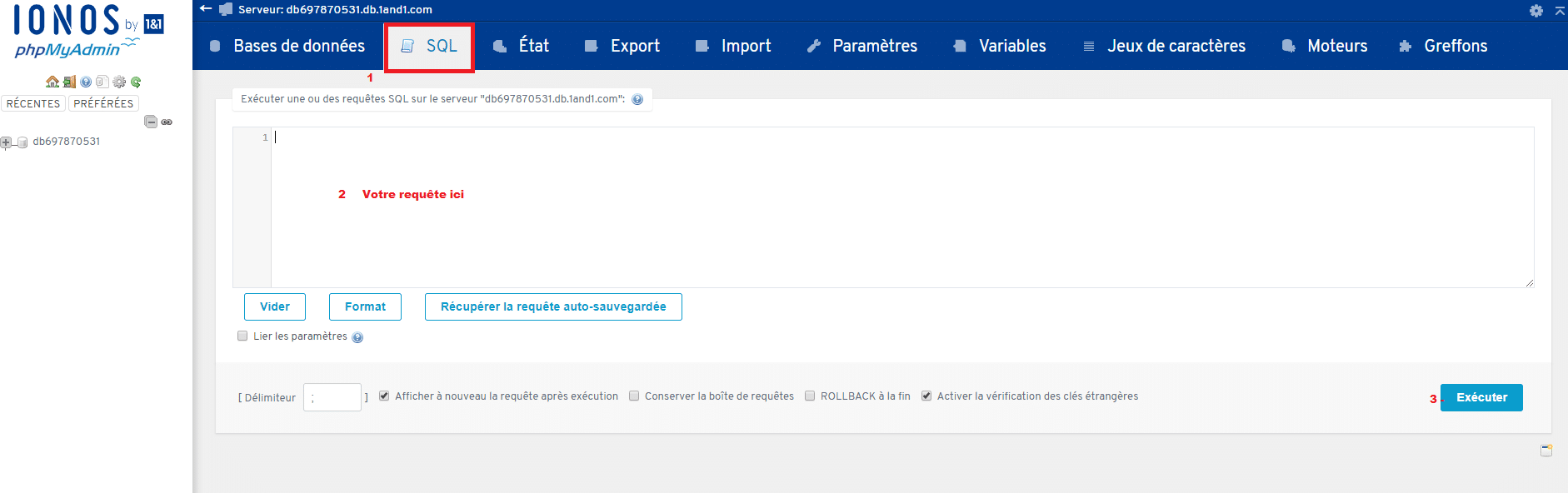Viewport: 1568px width, 493px height.
Task: Go to the Export tab
Action: (622, 46)
